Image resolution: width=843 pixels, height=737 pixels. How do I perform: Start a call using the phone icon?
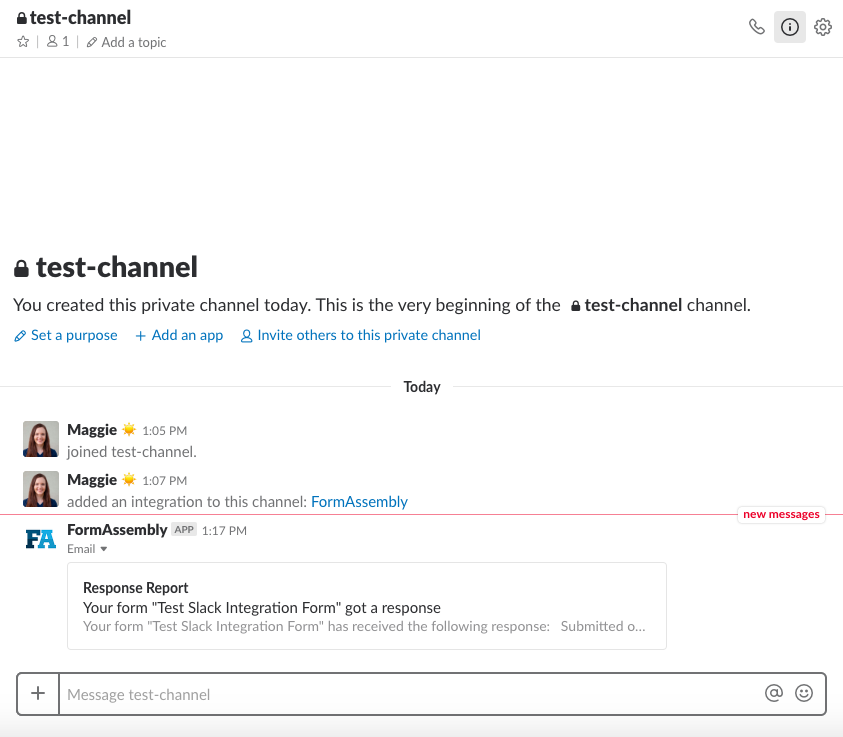pos(757,26)
